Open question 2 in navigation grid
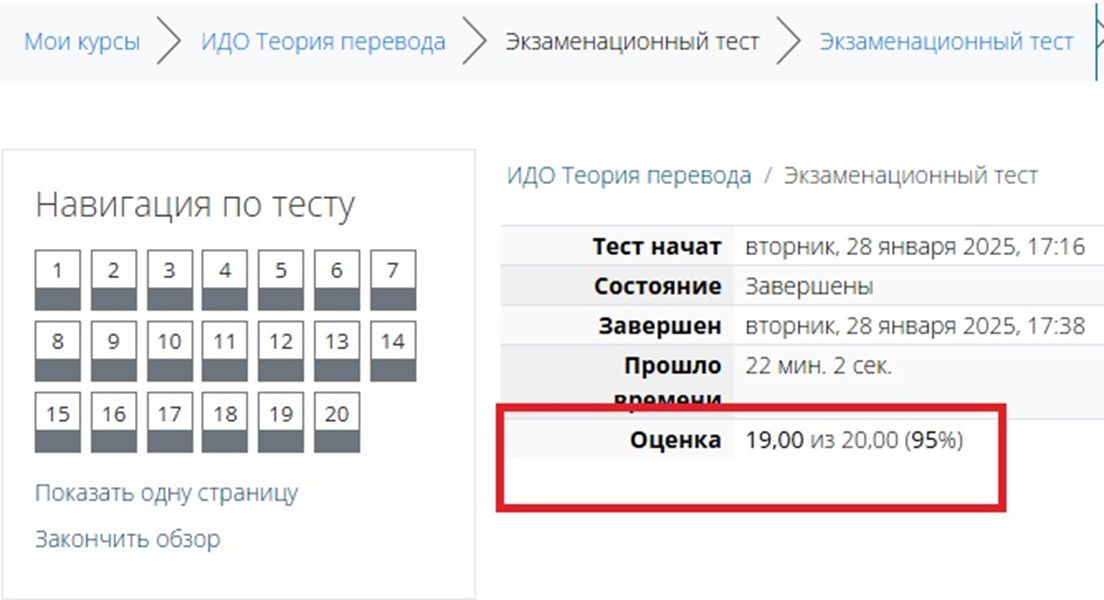The image size is (1104, 600). click(113, 280)
